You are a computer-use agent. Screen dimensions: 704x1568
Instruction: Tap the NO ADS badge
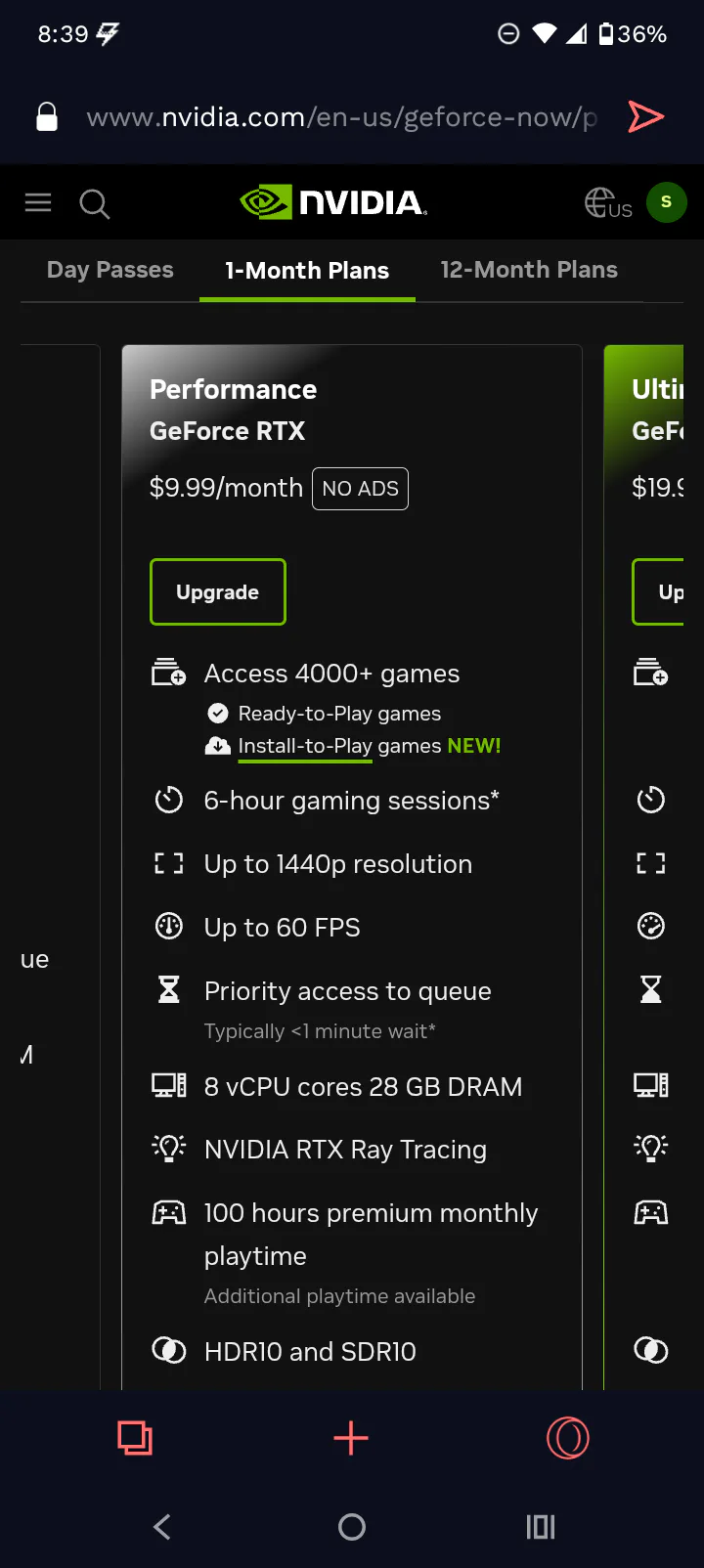(360, 489)
